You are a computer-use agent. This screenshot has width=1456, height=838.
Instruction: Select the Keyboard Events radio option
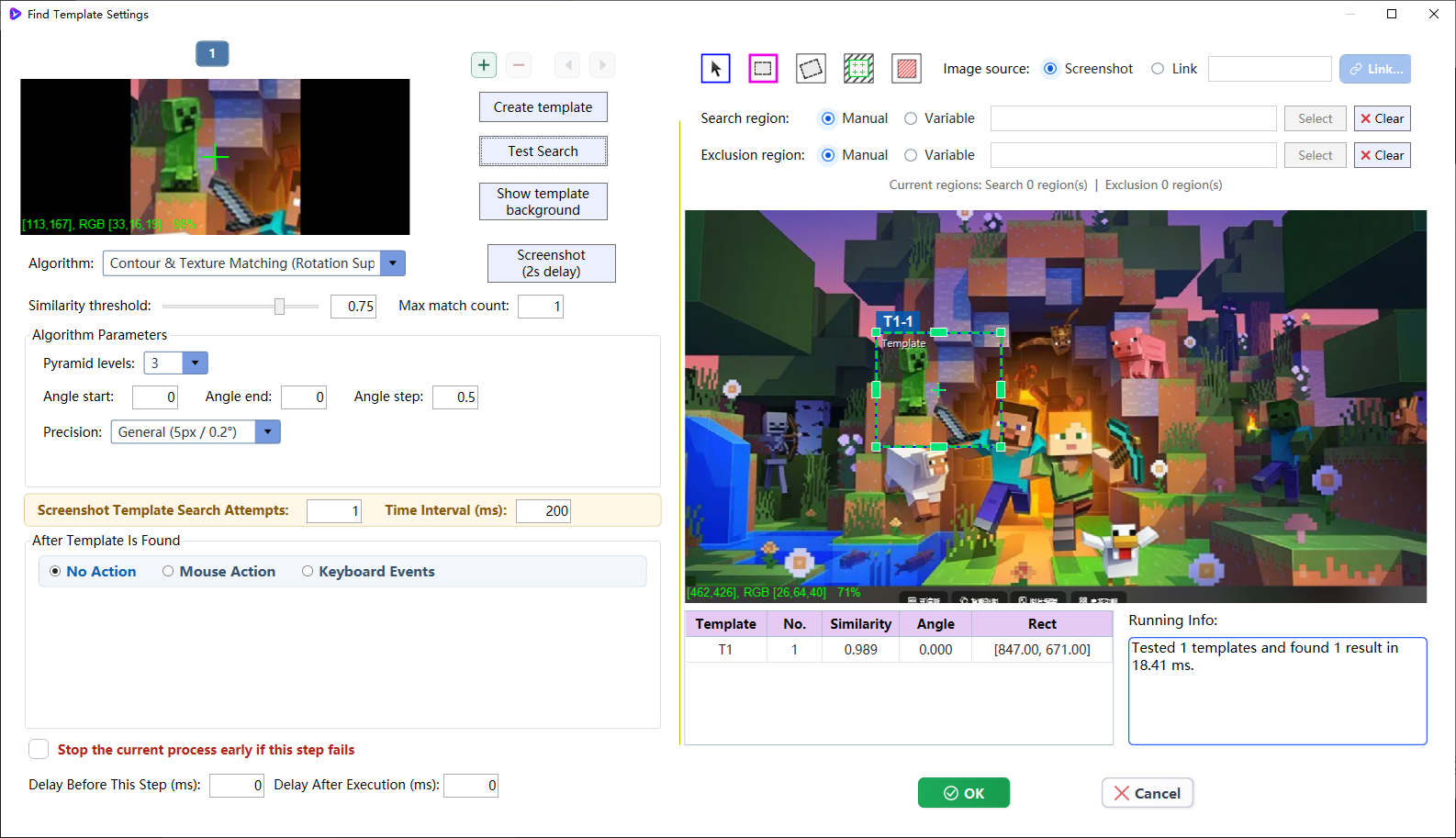click(x=368, y=572)
